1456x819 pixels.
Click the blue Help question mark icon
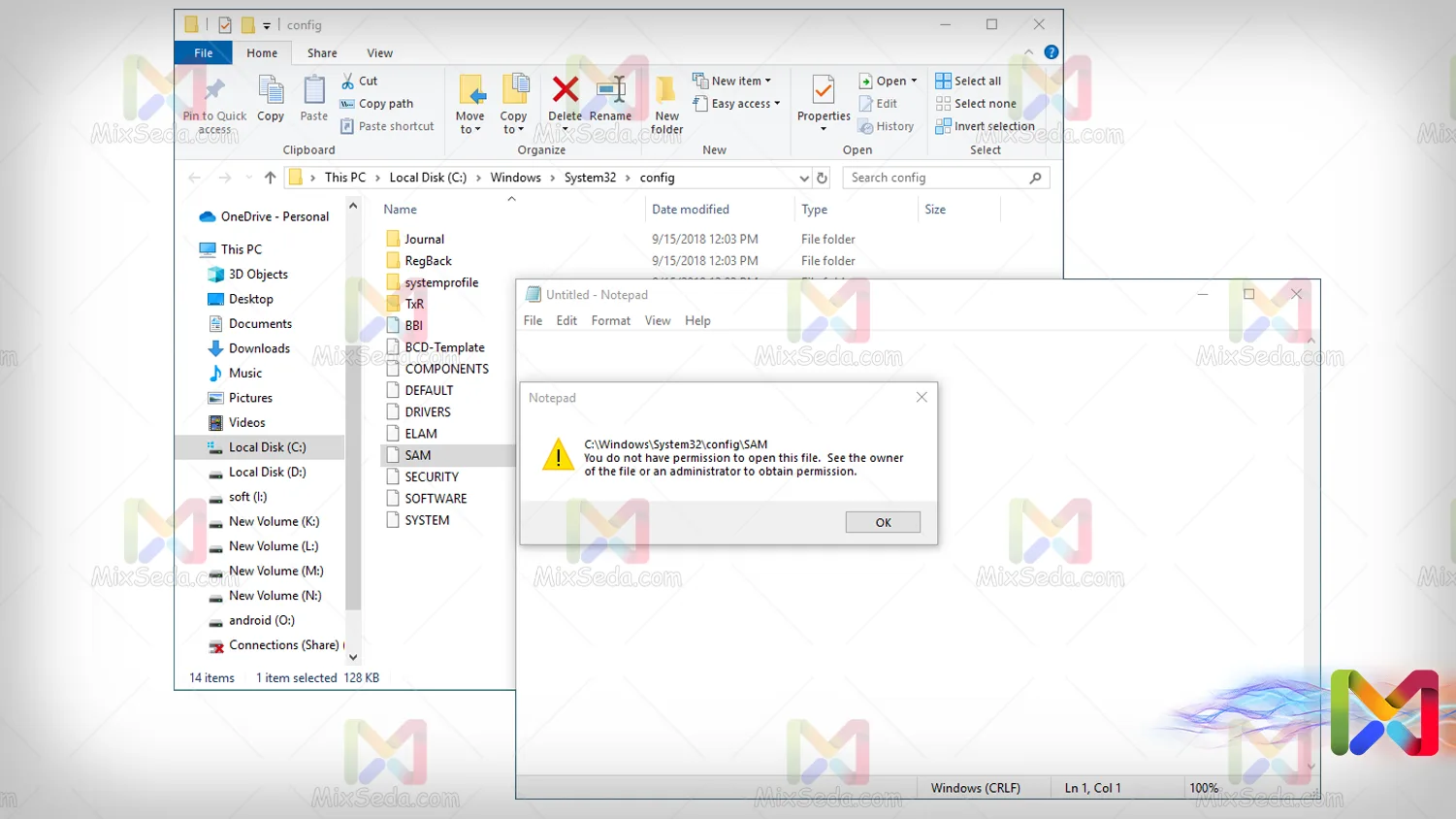(1051, 52)
